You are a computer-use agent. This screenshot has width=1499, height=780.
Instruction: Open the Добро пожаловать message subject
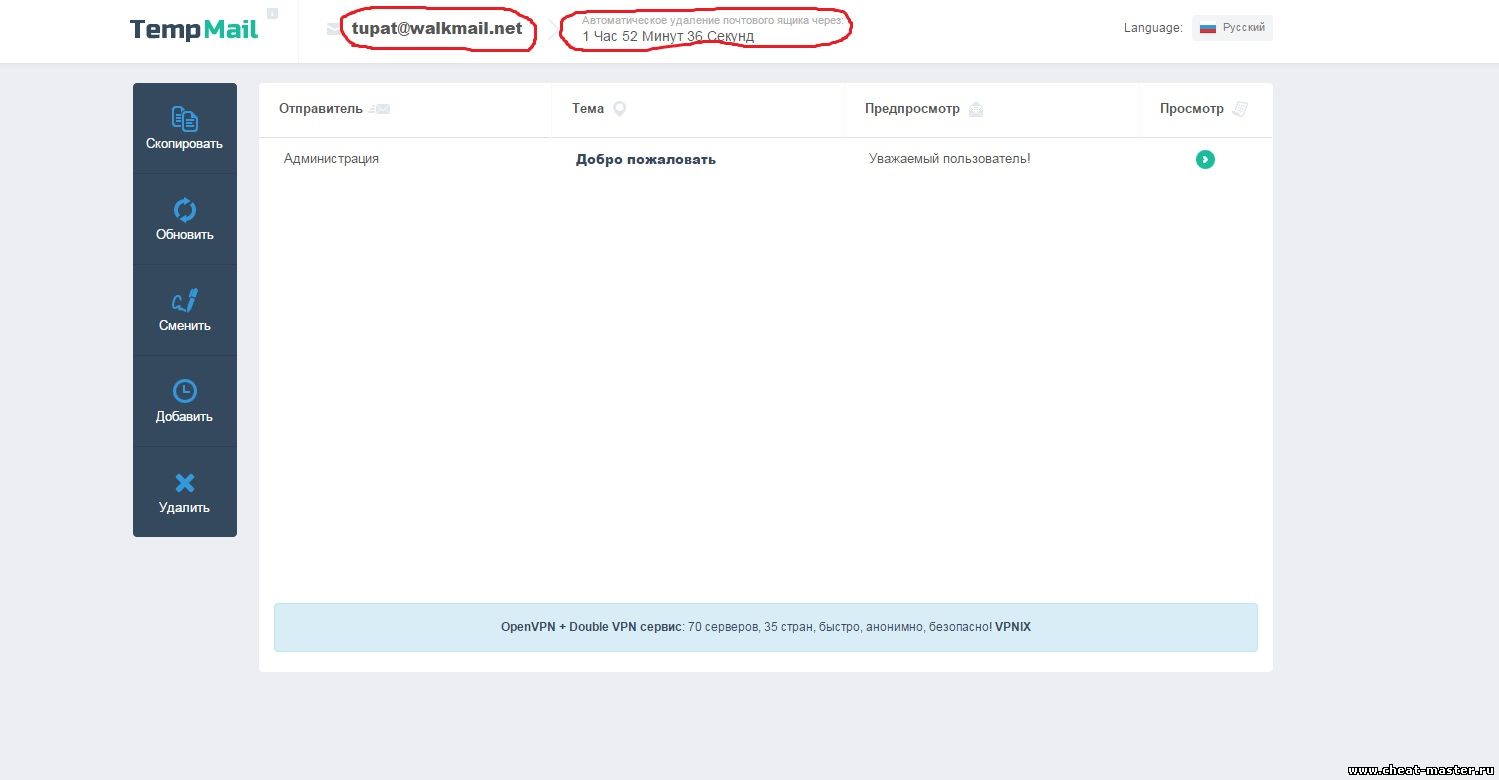click(x=645, y=160)
